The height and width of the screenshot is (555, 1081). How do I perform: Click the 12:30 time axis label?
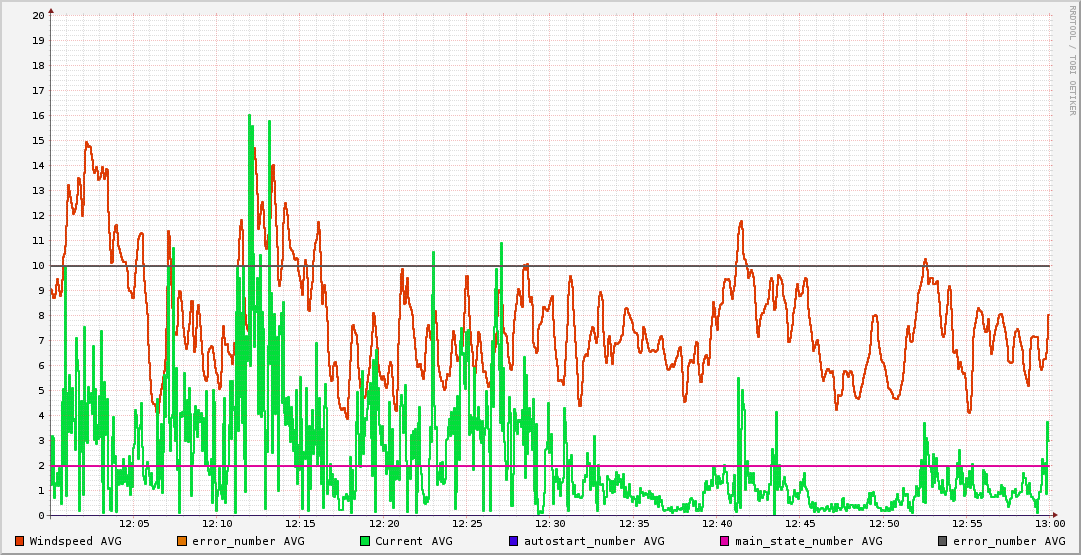pyautogui.click(x=550, y=524)
